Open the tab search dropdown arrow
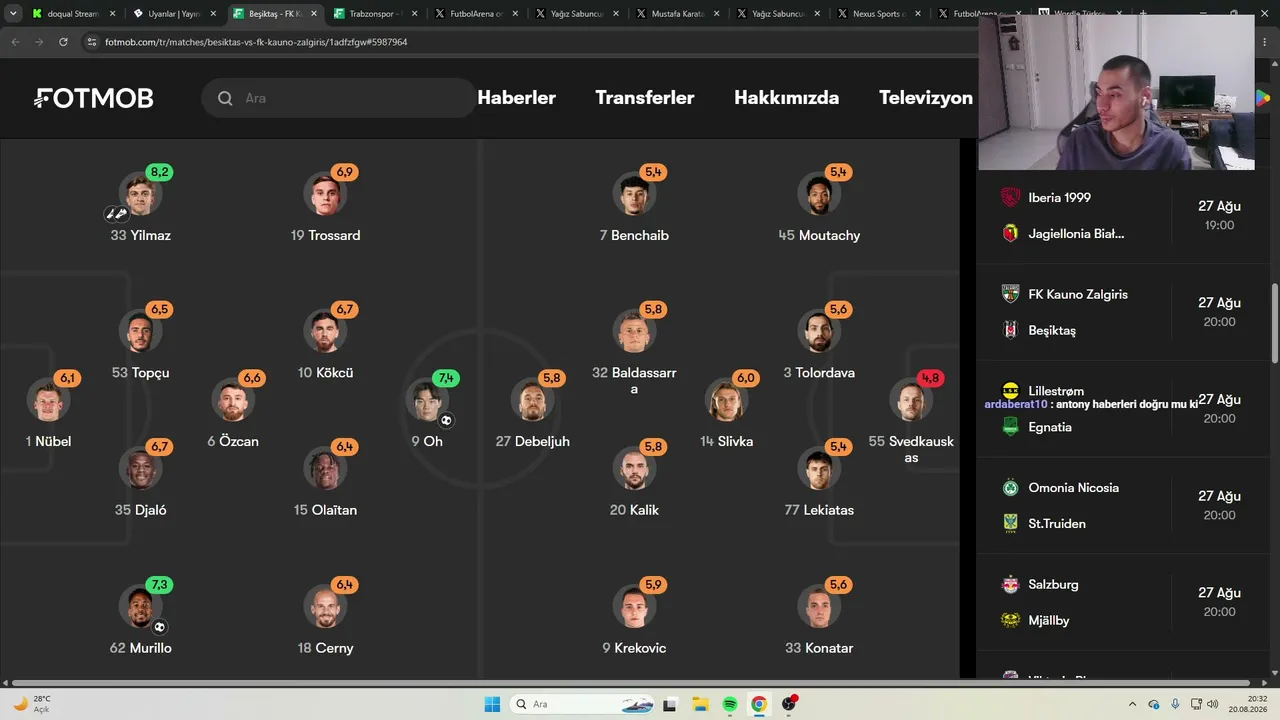The height and width of the screenshot is (720, 1280). click(x=13, y=14)
